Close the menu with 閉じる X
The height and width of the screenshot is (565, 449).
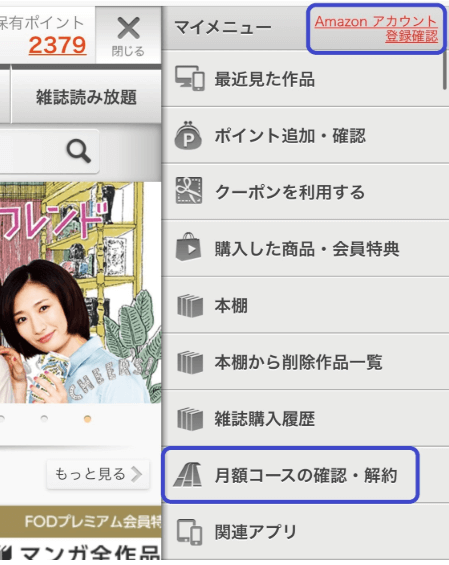pos(128,36)
